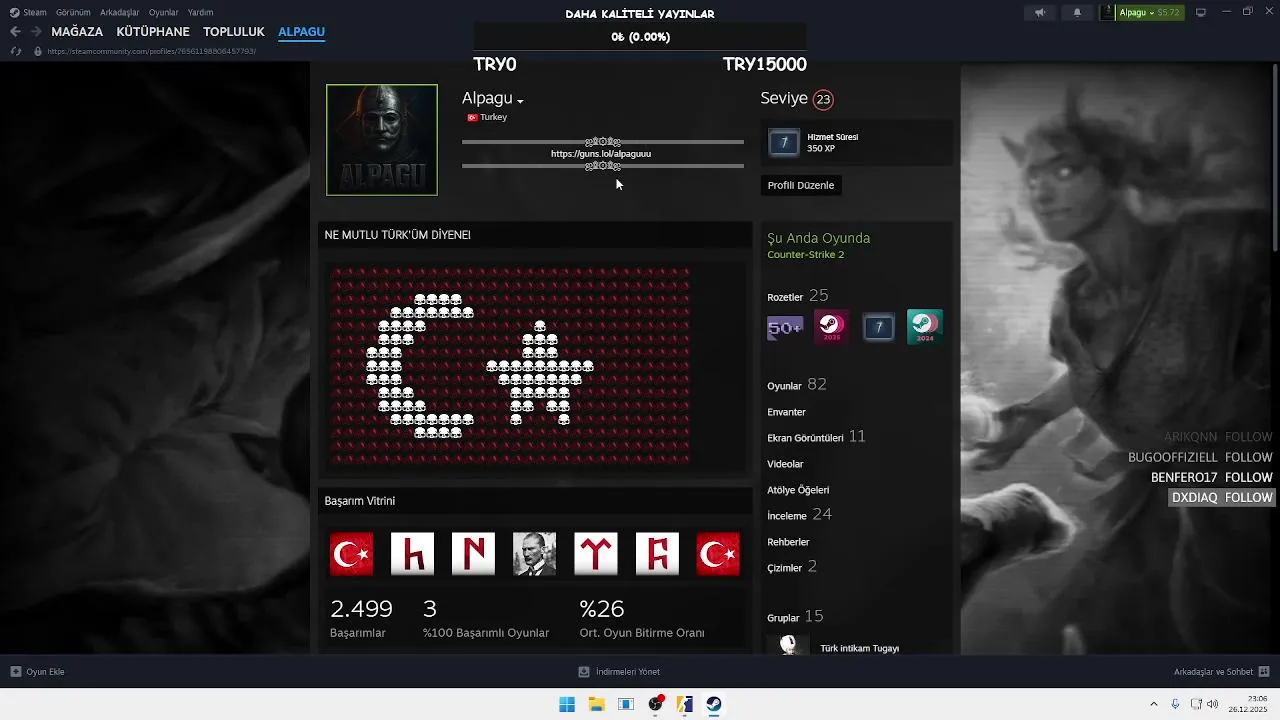Open the Counter-Strike 2 game link

(x=806, y=255)
